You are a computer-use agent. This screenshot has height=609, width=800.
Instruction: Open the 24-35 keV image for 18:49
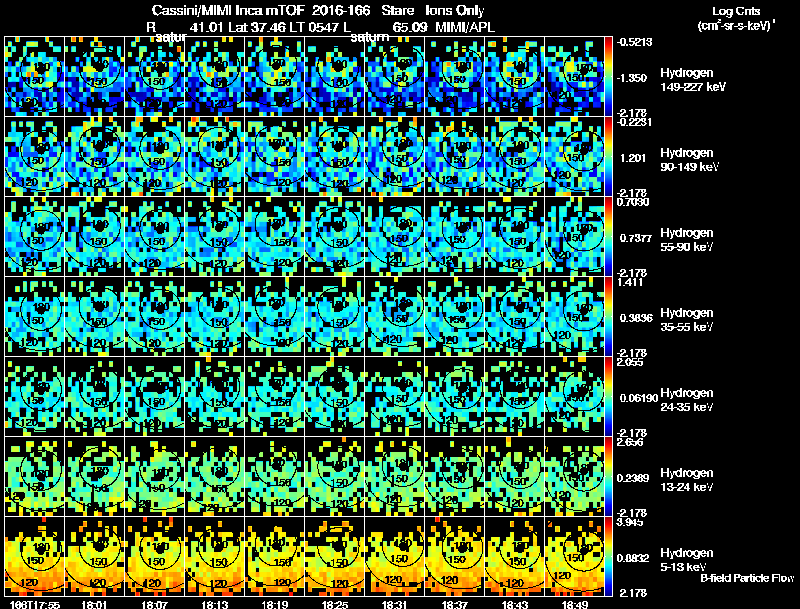coord(574,397)
